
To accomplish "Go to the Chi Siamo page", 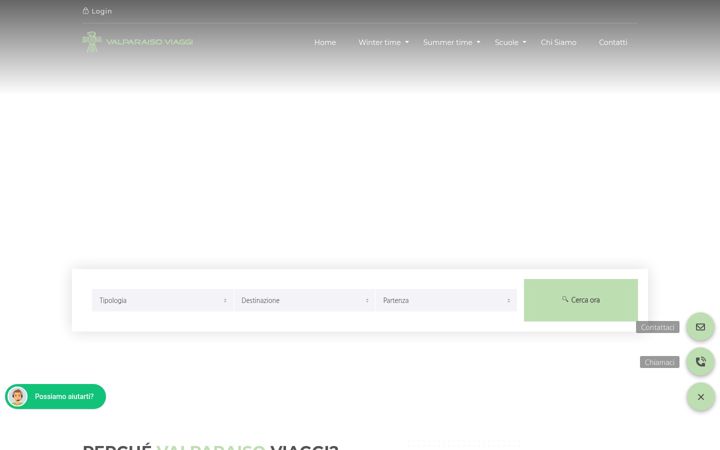I will (x=558, y=42).
